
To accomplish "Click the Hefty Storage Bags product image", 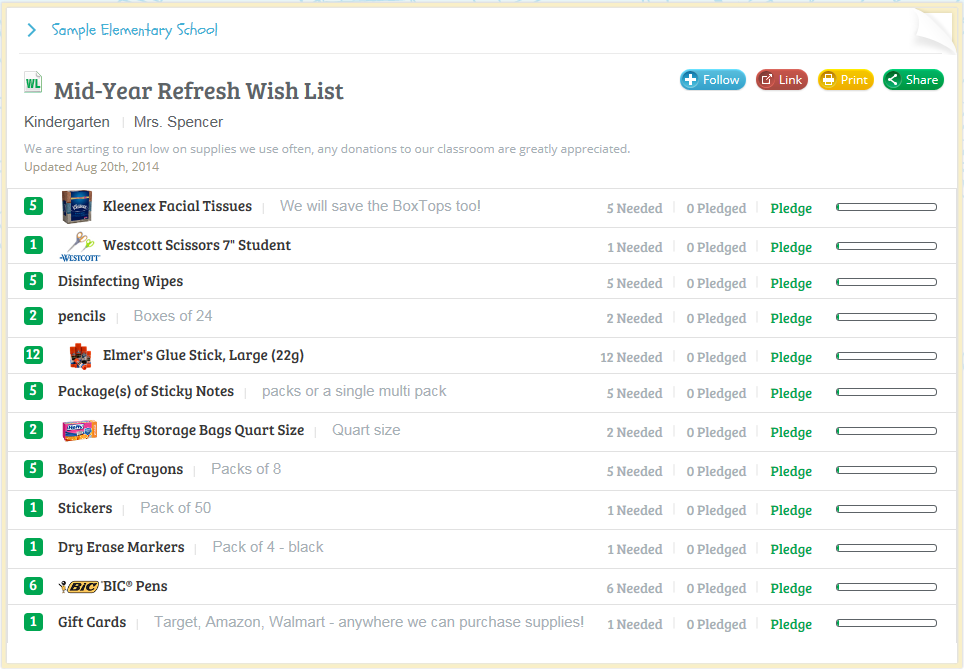I will 79,431.
